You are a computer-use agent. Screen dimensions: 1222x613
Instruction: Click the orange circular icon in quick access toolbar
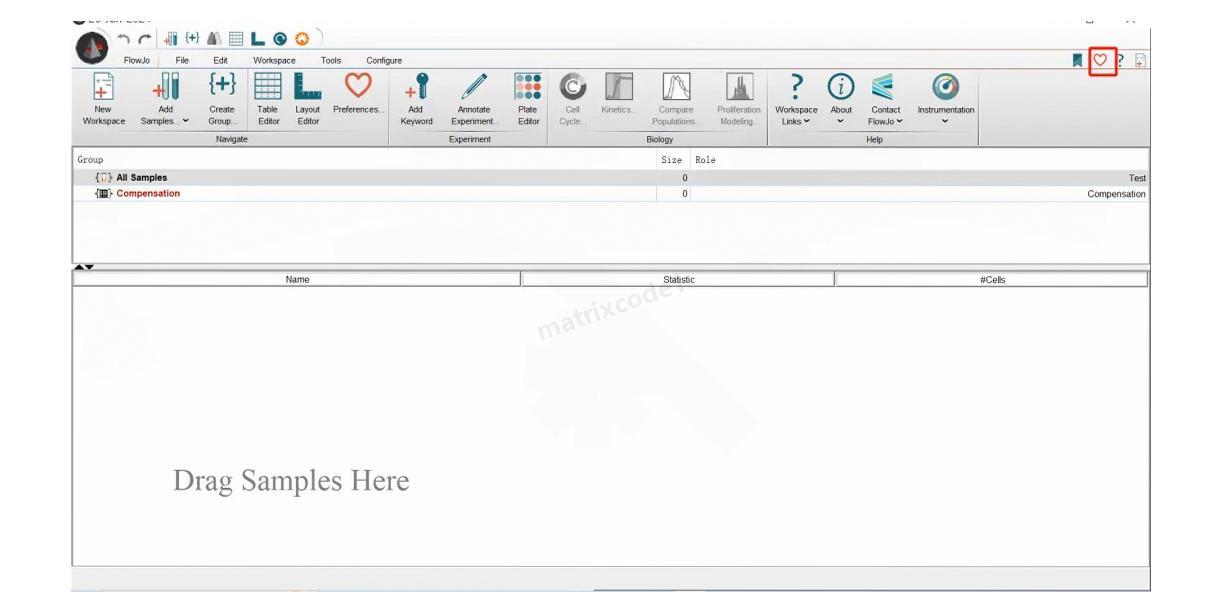tap(301, 41)
